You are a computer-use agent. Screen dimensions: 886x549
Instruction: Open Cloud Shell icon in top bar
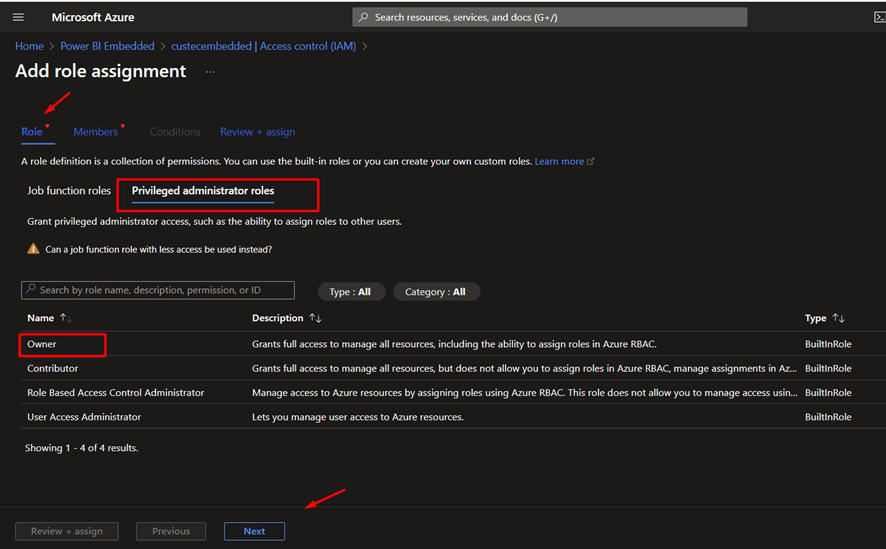tap(879, 18)
